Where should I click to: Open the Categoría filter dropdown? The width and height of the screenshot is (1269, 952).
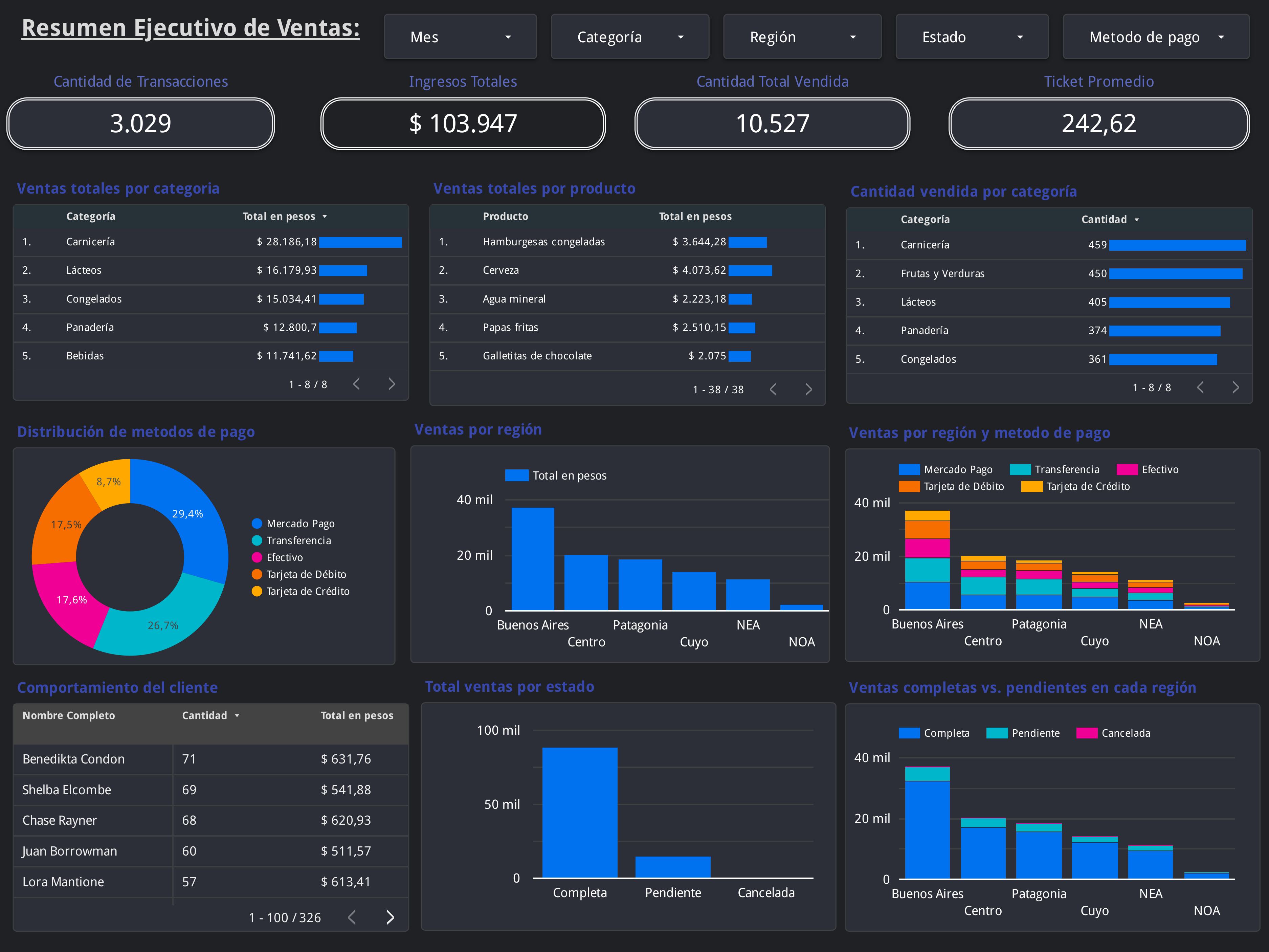(x=630, y=36)
